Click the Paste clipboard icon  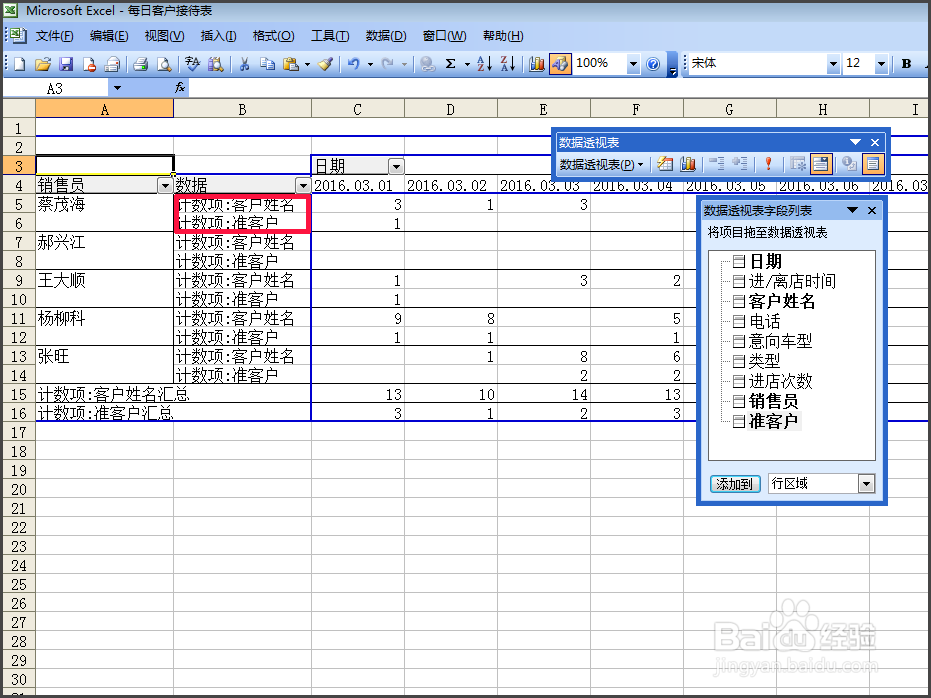tap(290, 64)
